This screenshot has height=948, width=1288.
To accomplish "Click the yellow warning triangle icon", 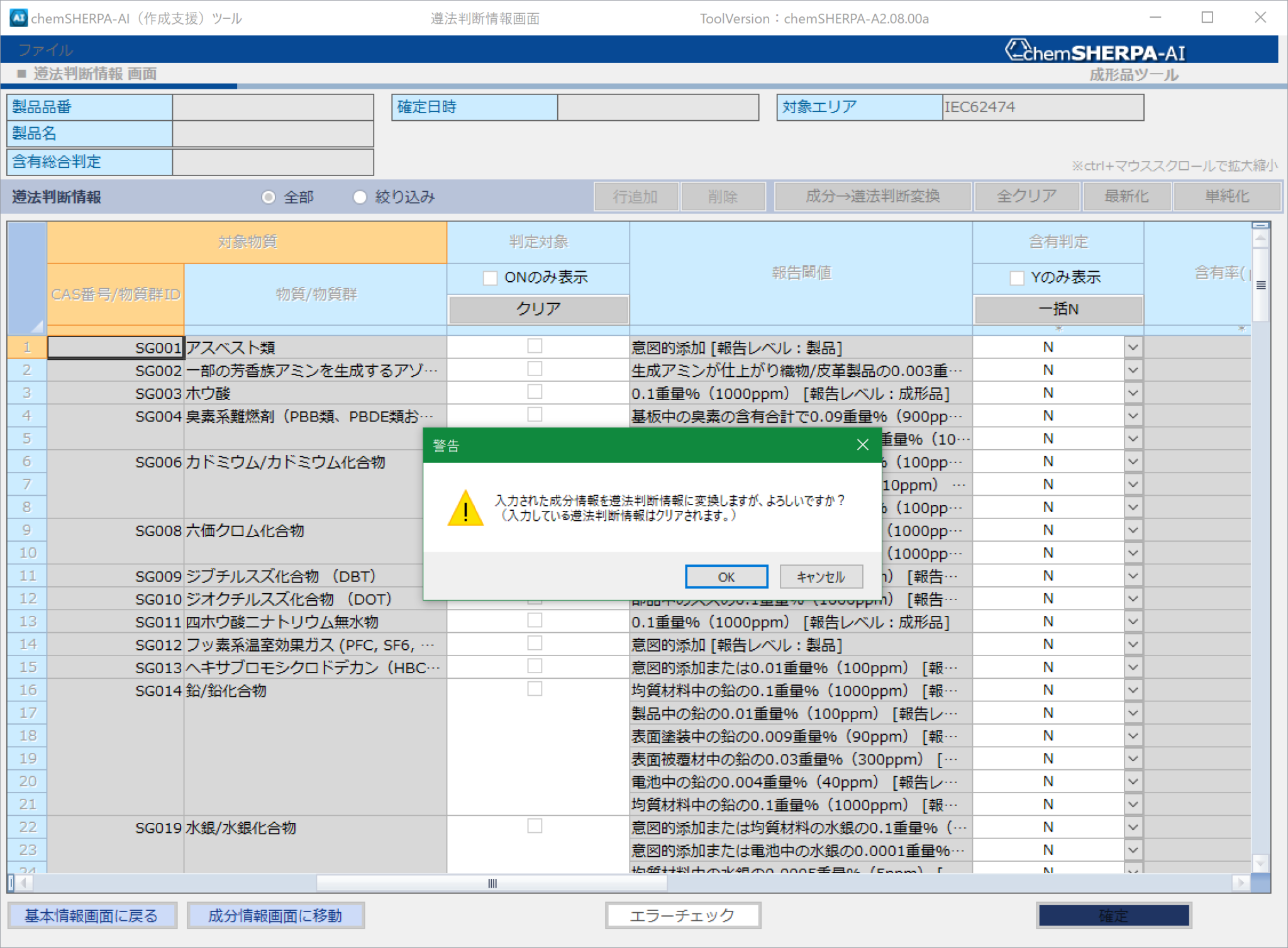I will point(465,508).
